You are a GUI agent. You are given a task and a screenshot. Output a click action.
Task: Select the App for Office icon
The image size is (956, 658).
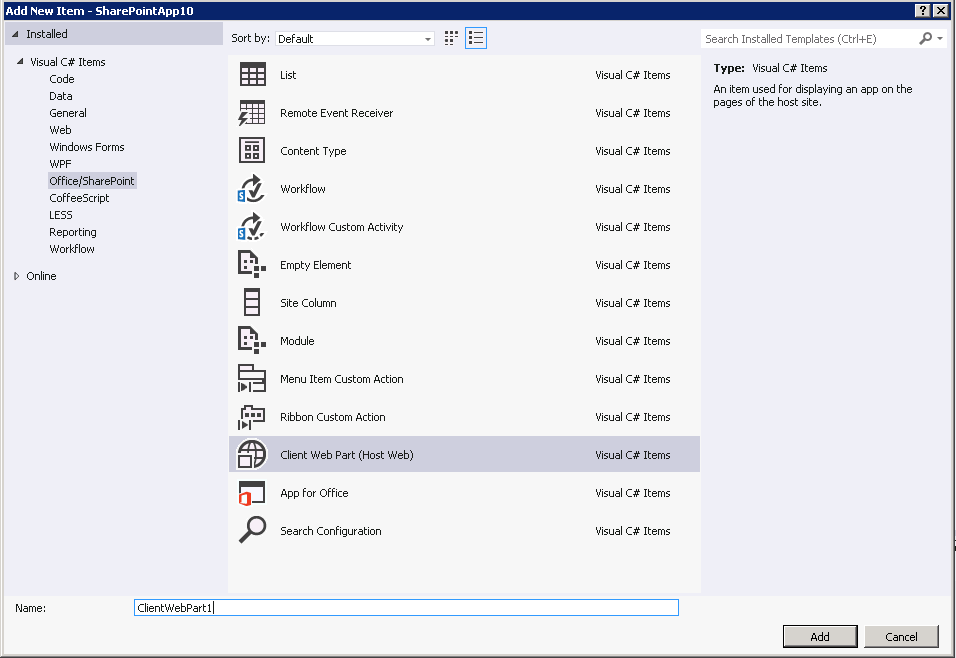coord(252,493)
